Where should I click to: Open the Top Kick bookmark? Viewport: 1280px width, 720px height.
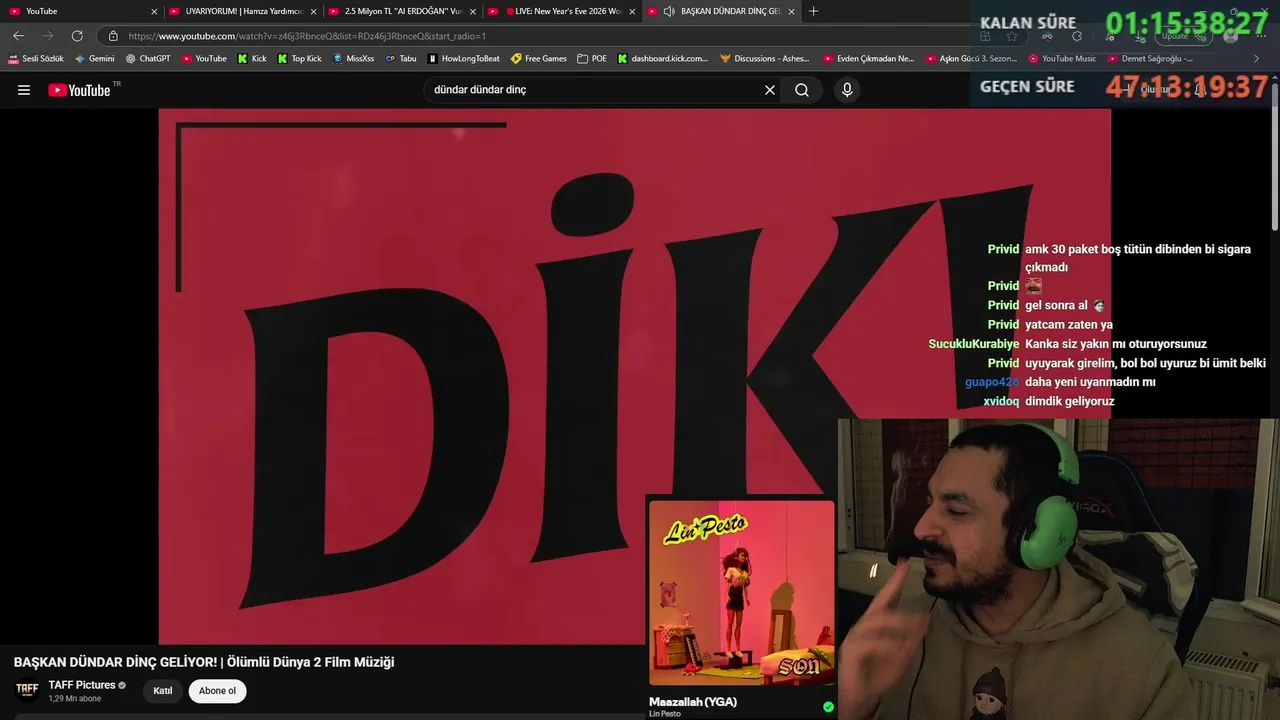(299, 59)
